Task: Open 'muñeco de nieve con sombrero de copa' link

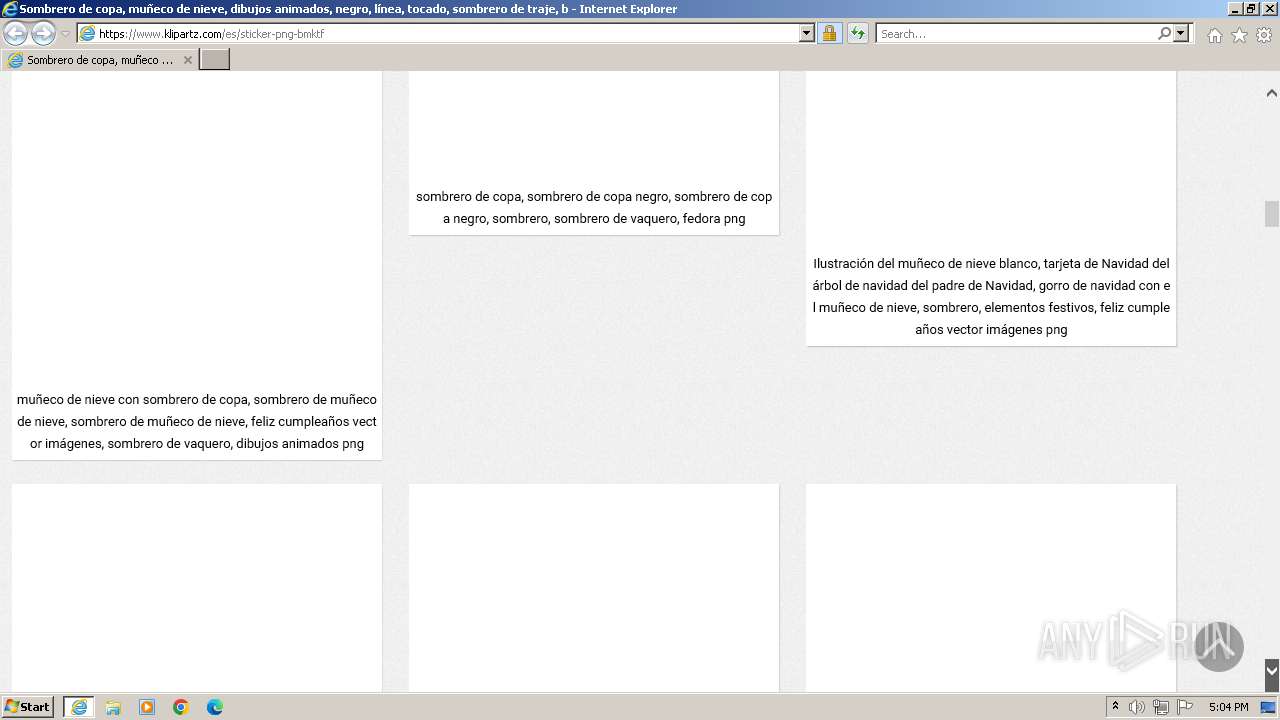Action: tap(197, 421)
